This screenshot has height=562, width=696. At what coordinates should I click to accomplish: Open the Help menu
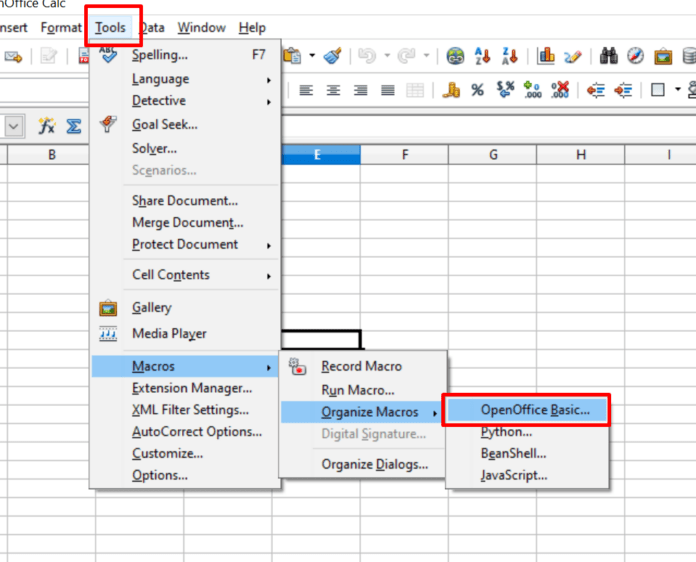tap(252, 28)
